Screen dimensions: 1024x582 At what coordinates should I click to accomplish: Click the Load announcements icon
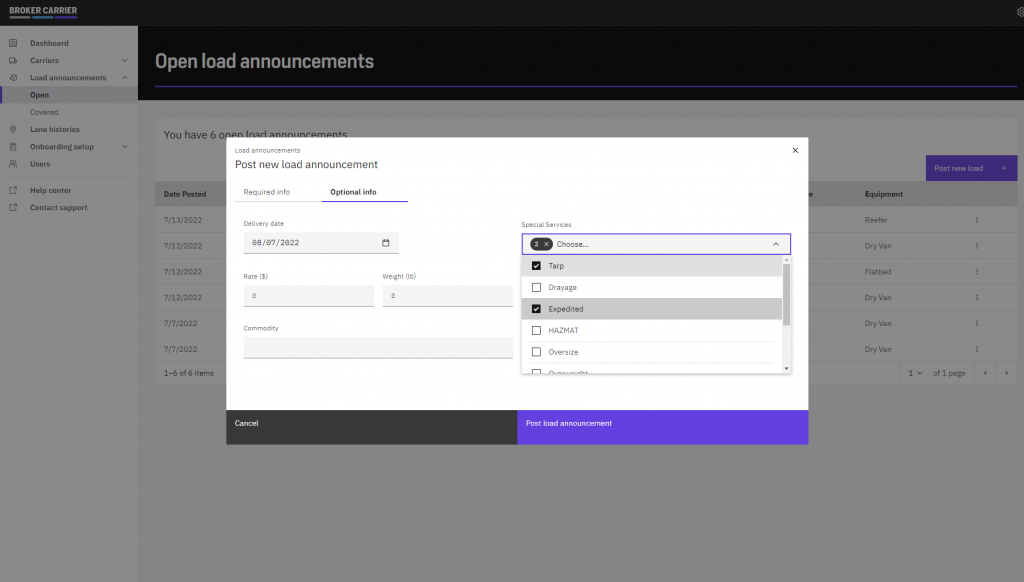click(x=13, y=78)
